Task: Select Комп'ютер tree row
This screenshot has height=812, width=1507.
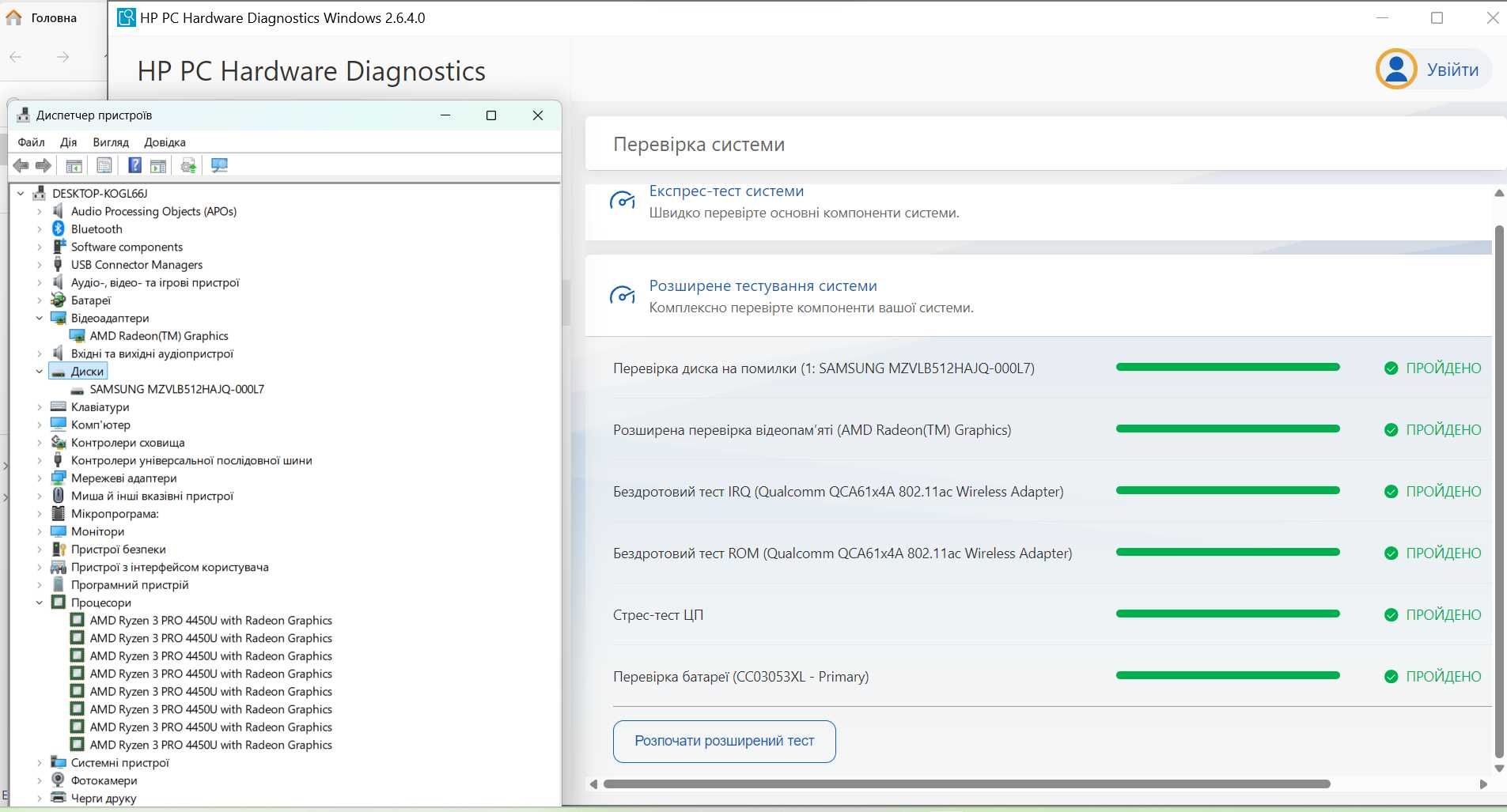Action: (x=100, y=425)
